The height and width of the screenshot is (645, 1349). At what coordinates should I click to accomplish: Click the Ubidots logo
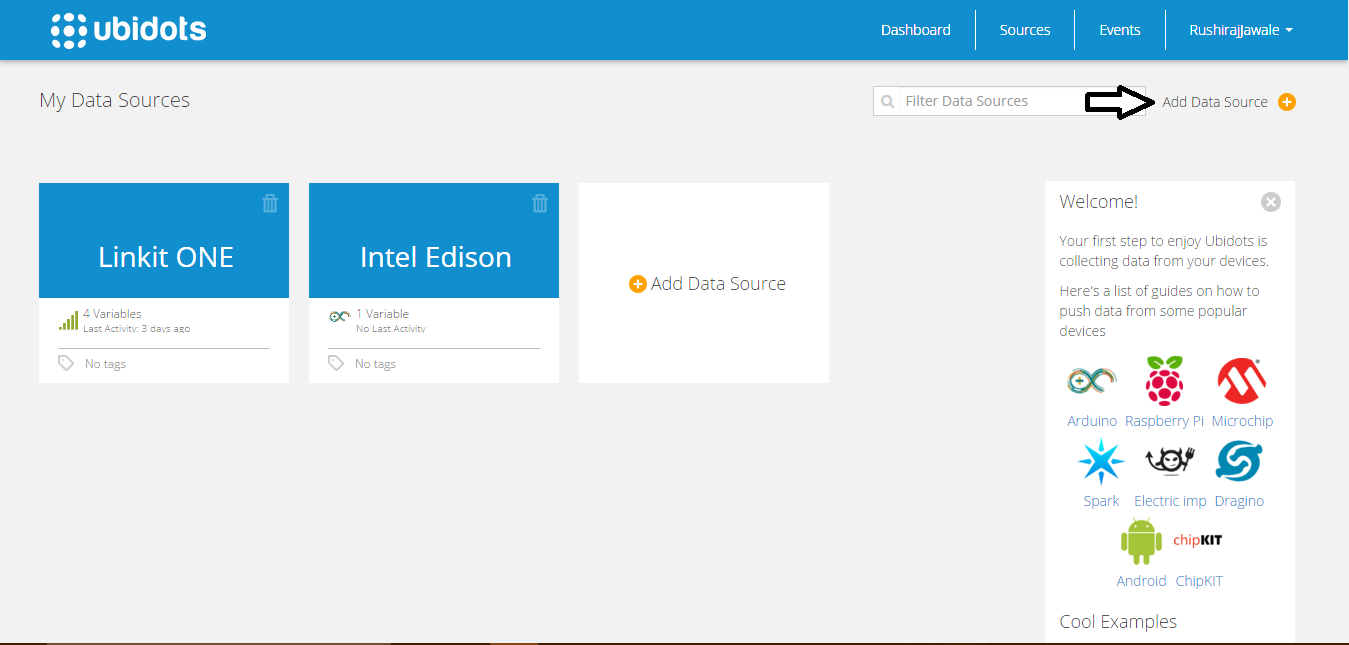[x=128, y=30]
